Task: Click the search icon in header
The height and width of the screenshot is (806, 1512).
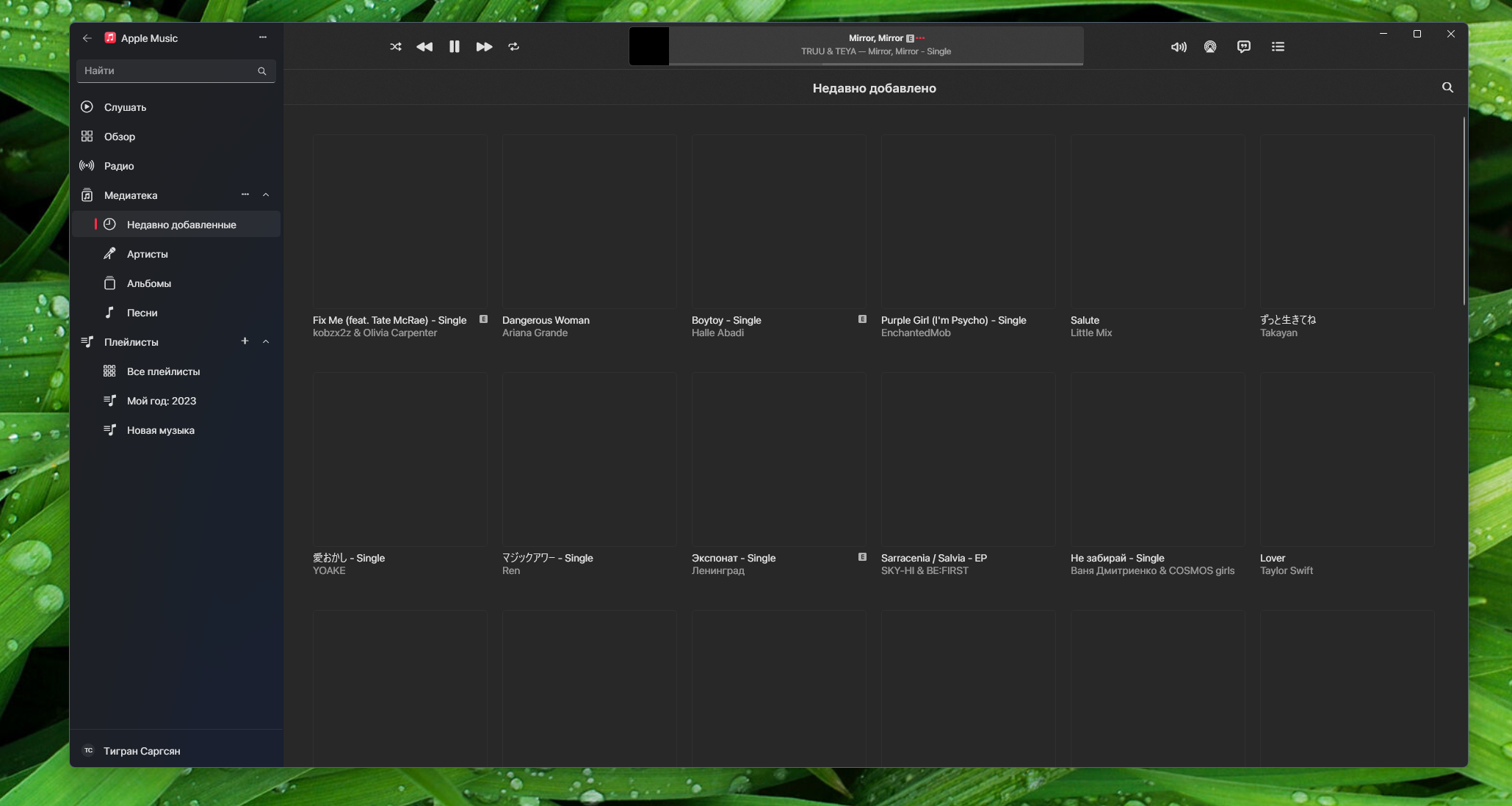Action: point(1447,87)
